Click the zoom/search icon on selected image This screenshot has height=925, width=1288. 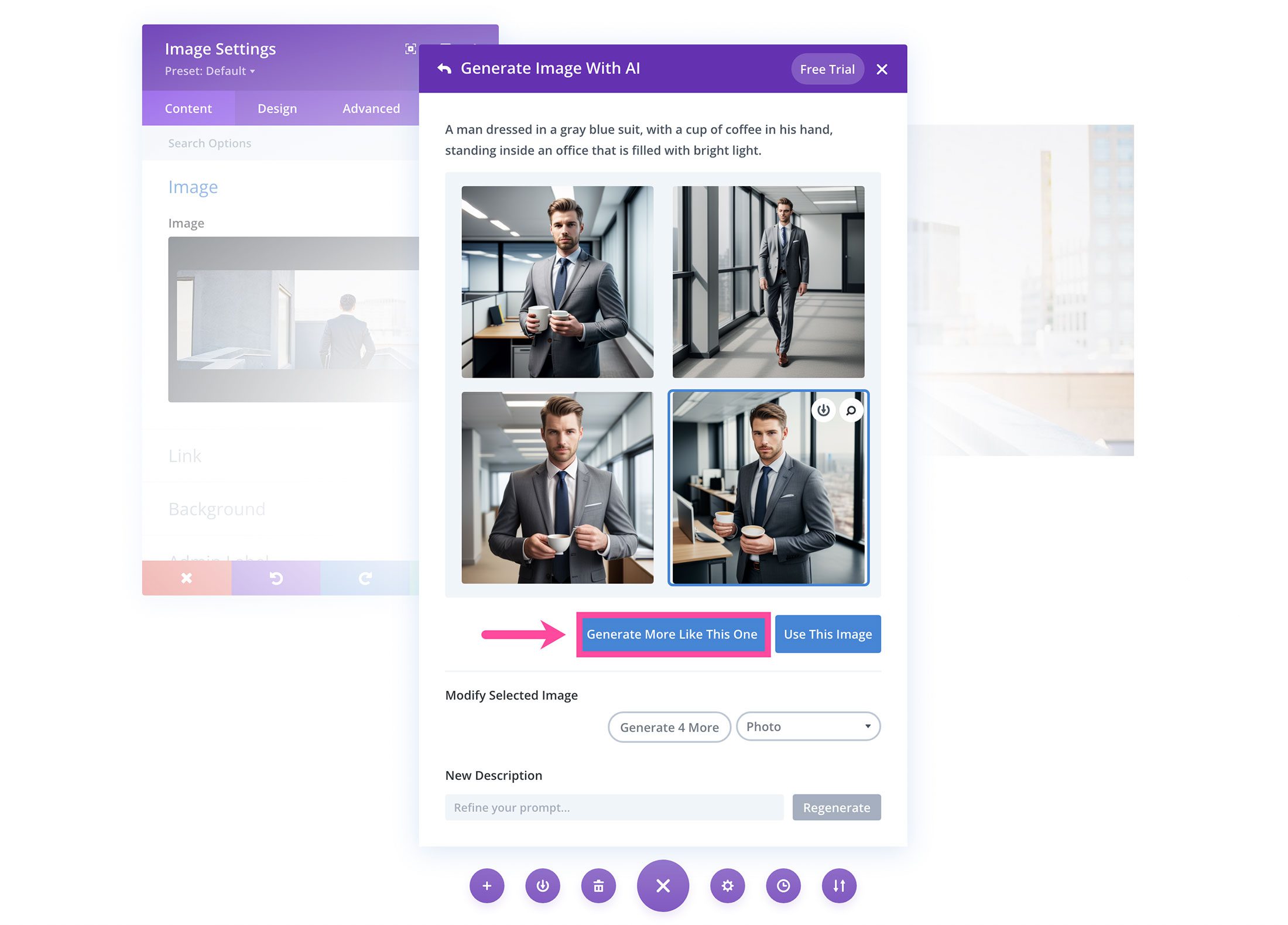click(851, 409)
